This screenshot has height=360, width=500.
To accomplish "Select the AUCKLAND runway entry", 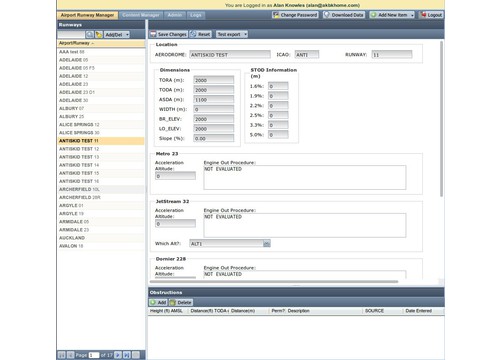I will point(101,238).
